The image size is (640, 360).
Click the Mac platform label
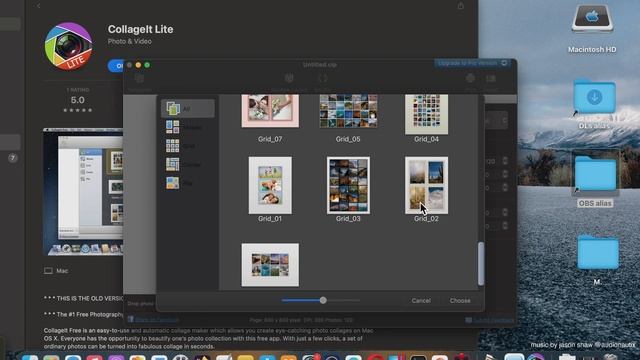tap(56, 271)
